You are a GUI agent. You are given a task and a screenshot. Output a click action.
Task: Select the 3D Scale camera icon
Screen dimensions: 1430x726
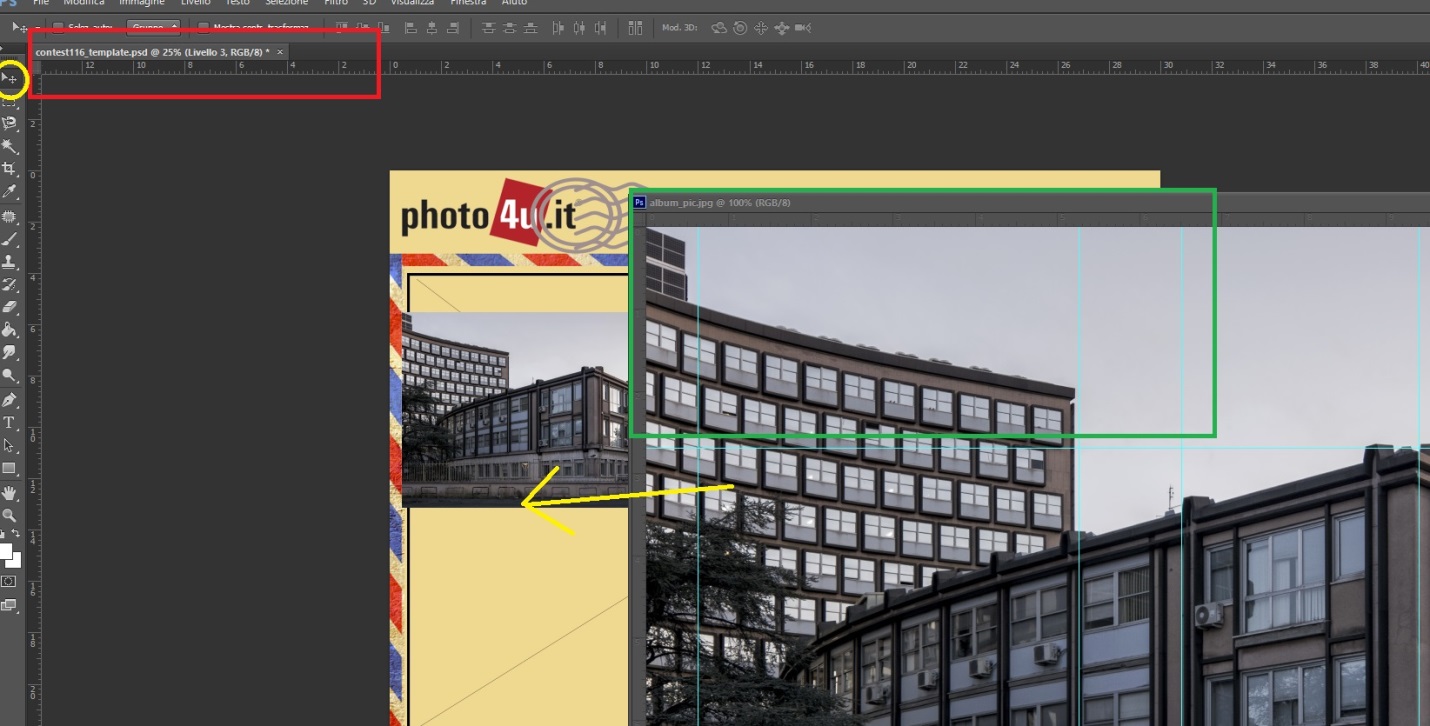802,27
